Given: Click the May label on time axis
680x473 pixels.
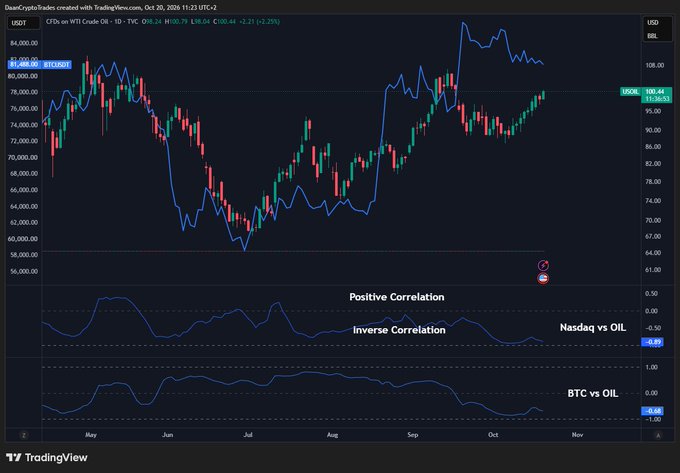Looking at the screenshot, I should pyautogui.click(x=91, y=435).
